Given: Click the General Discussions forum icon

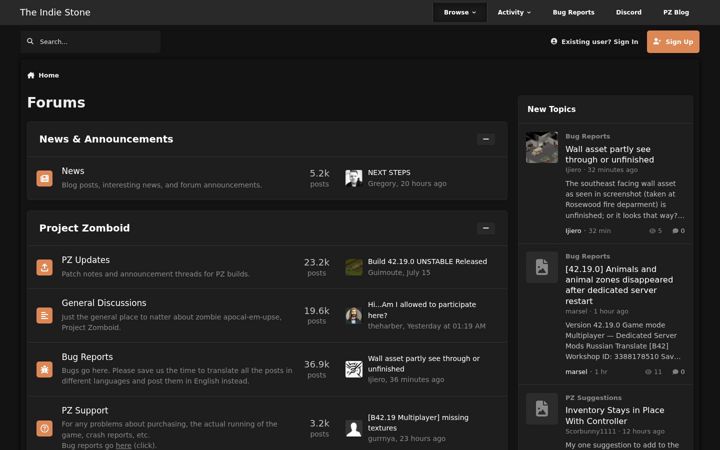Looking at the screenshot, I should click(x=45, y=315).
